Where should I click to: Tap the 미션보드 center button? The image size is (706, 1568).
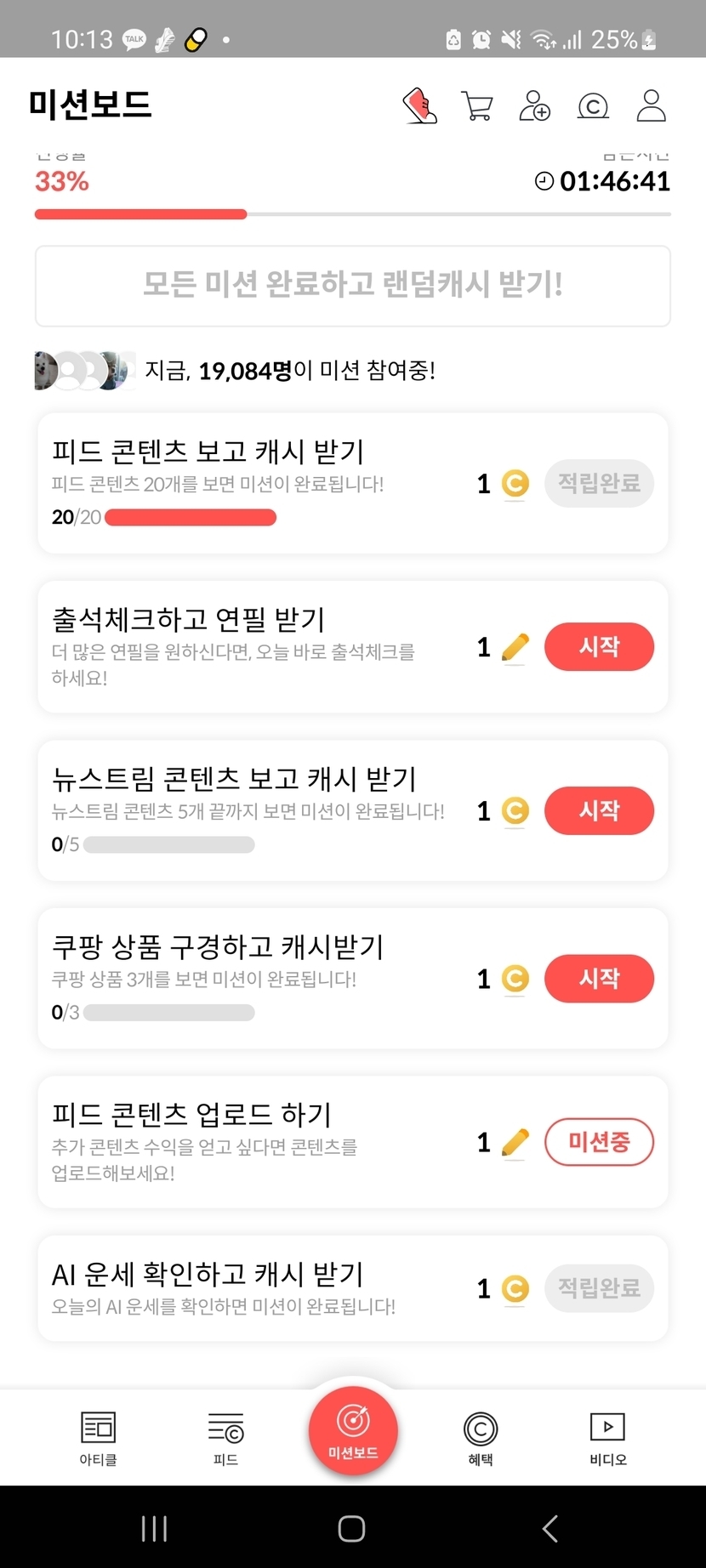point(353,1429)
